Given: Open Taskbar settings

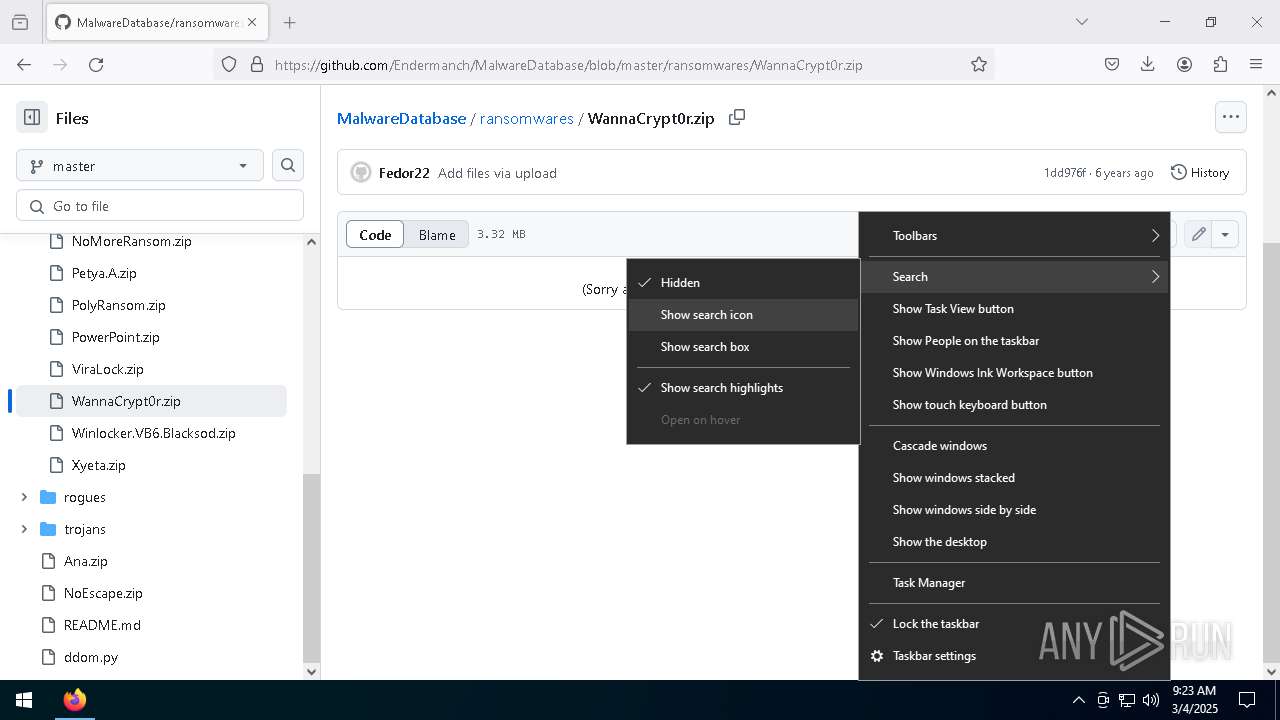Looking at the screenshot, I should click(x=1014, y=656).
